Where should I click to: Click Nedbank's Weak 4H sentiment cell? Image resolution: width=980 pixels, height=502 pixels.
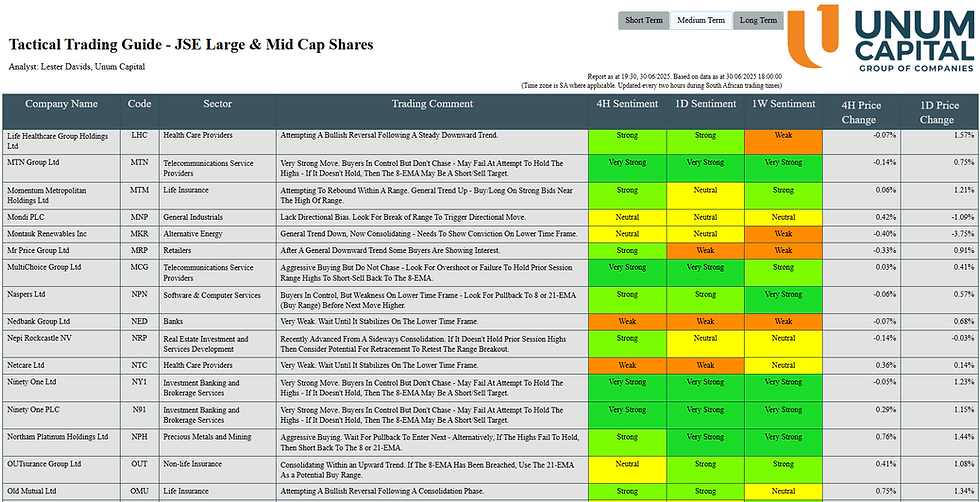click(627, 321)
